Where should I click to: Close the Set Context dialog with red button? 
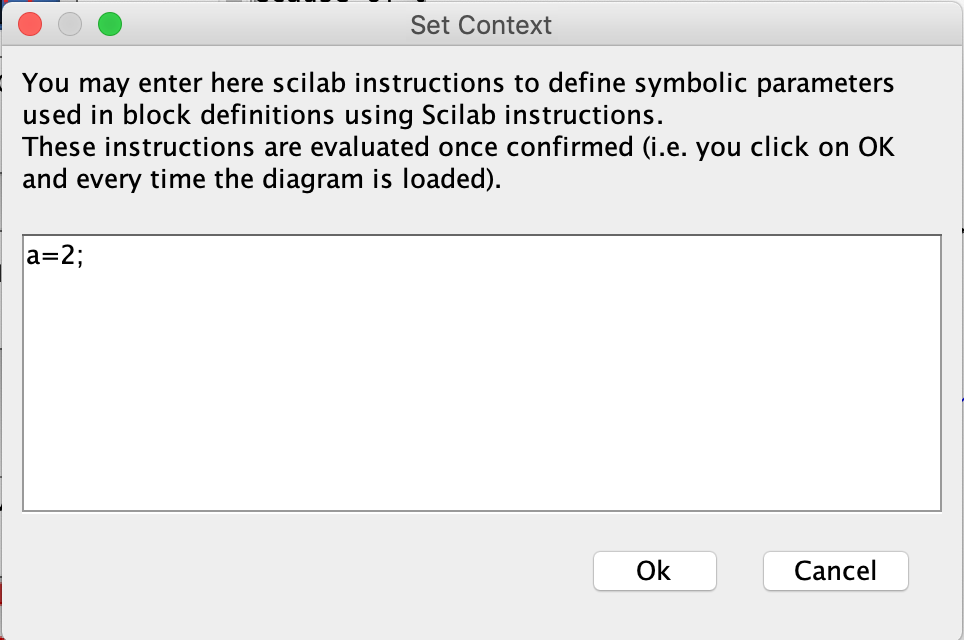(x=30, y=25)
